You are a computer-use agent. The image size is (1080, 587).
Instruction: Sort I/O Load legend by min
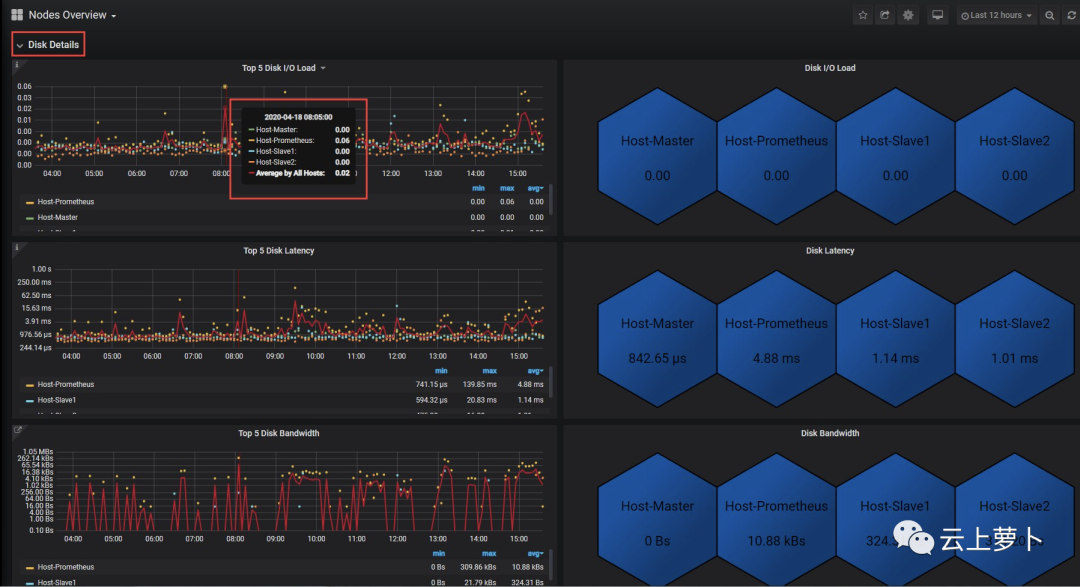478,188
